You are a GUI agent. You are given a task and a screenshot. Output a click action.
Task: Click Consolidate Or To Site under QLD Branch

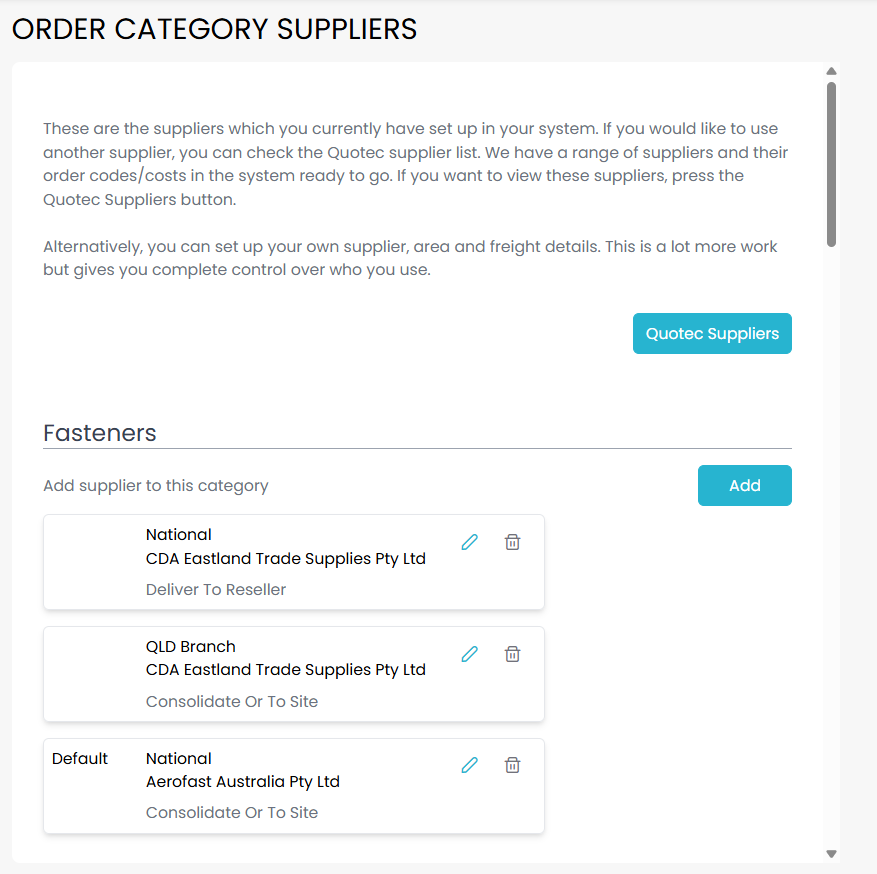[x=232, y=702]
